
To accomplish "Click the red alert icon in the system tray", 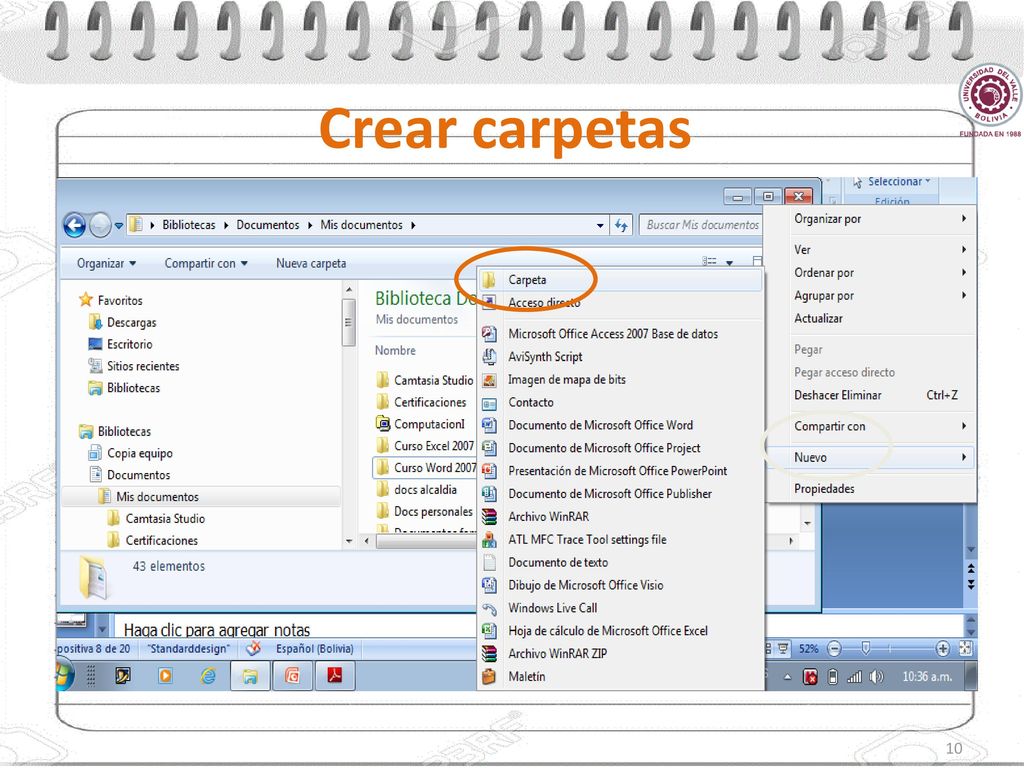I will pos(810,677).
